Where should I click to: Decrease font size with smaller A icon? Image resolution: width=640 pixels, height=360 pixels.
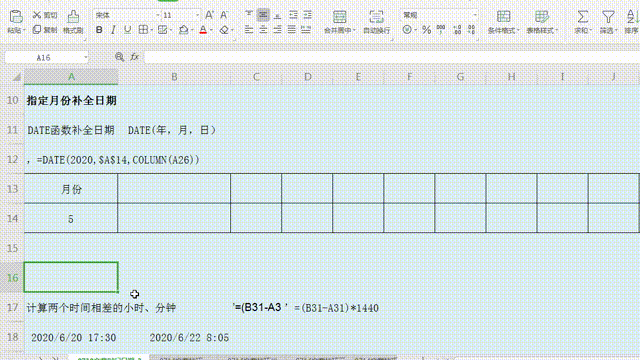pos(224,15)
